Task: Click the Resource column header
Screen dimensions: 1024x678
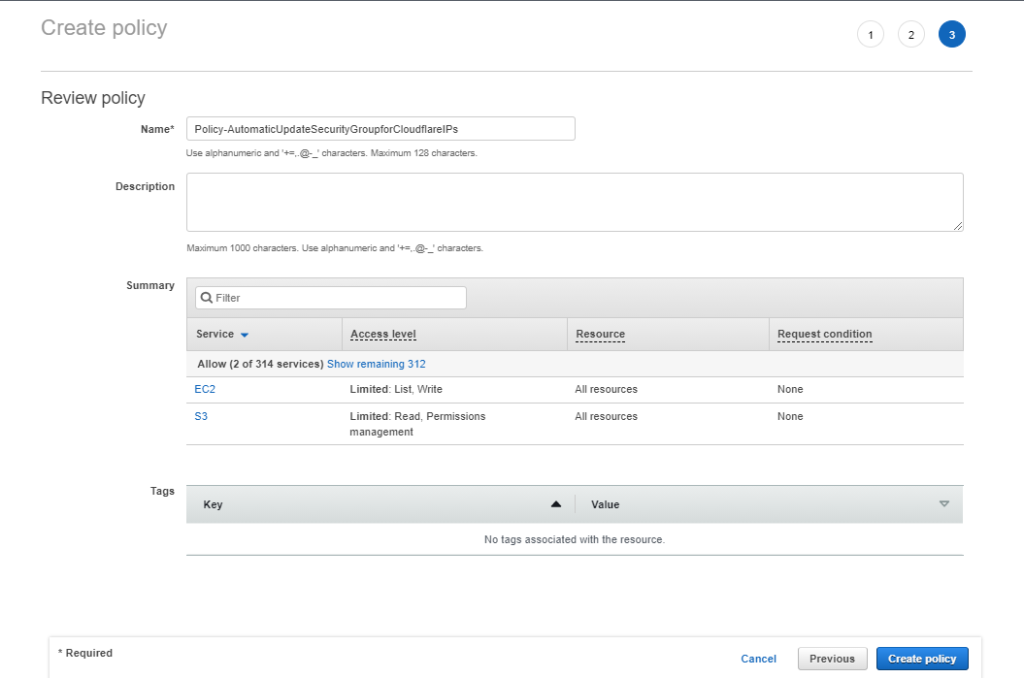Action: coord(600,334)
